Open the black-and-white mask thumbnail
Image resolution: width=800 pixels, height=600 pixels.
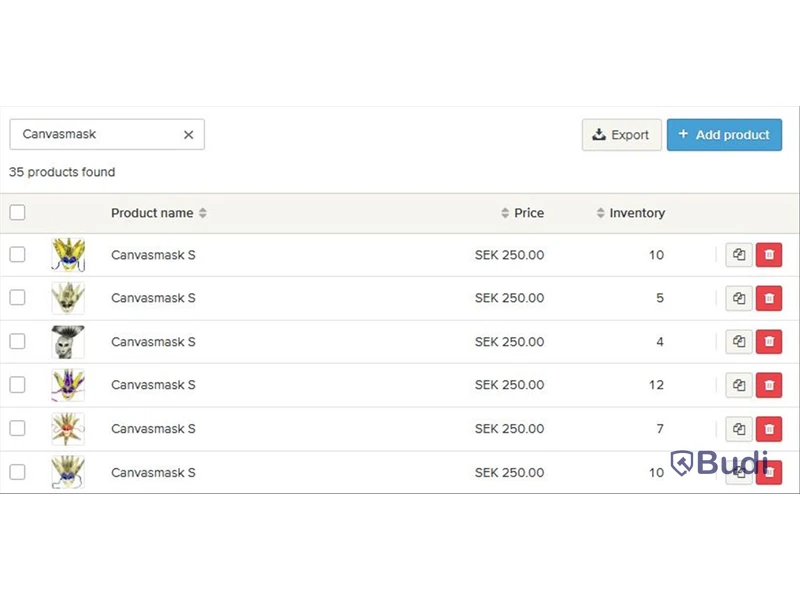(68, 342)
